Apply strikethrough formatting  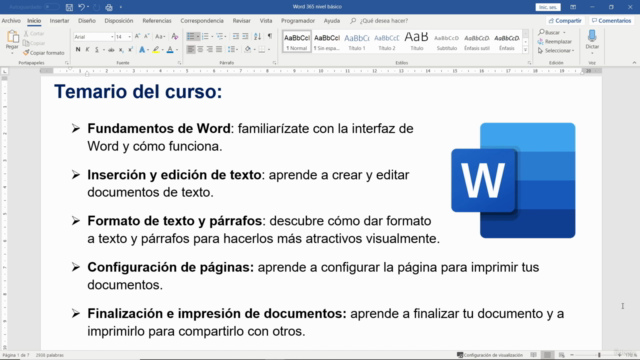111,50
